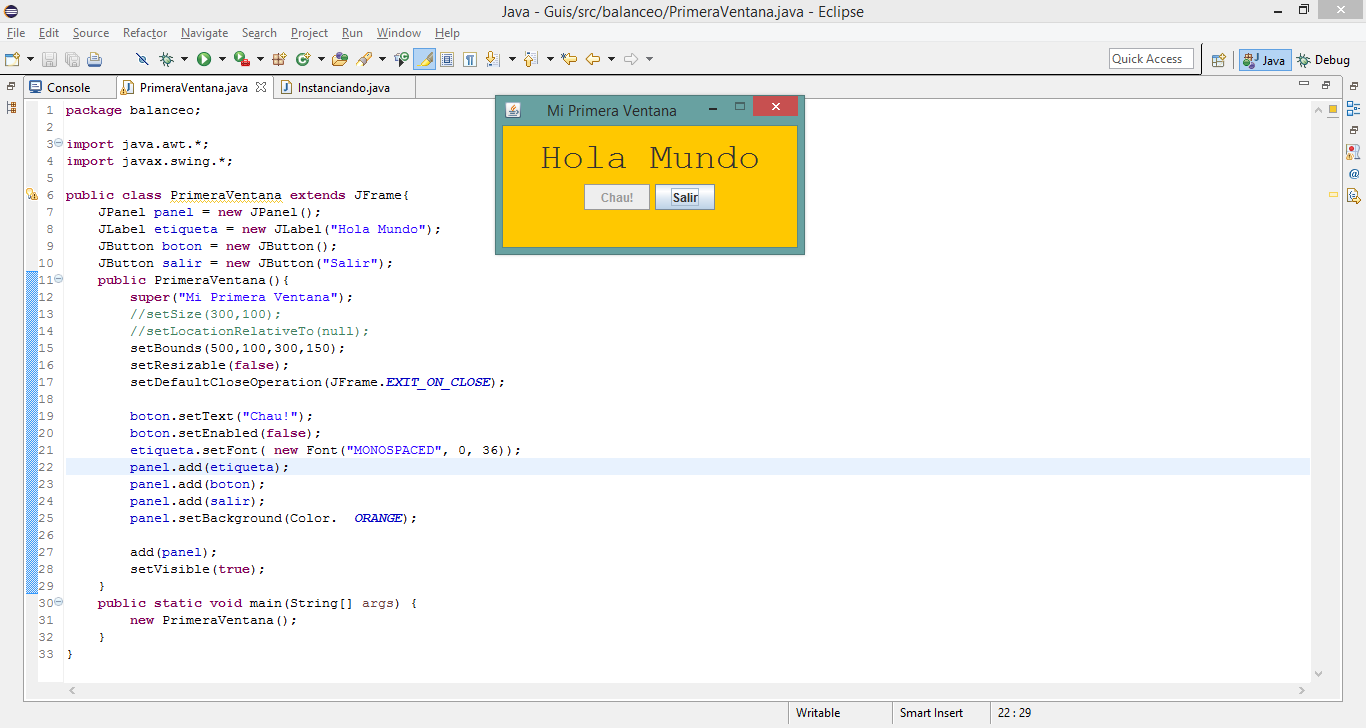This screenshot has width=1366, height=728.
Task: Launch Debug mode with the bug icon
Action: tap(164, 59)
